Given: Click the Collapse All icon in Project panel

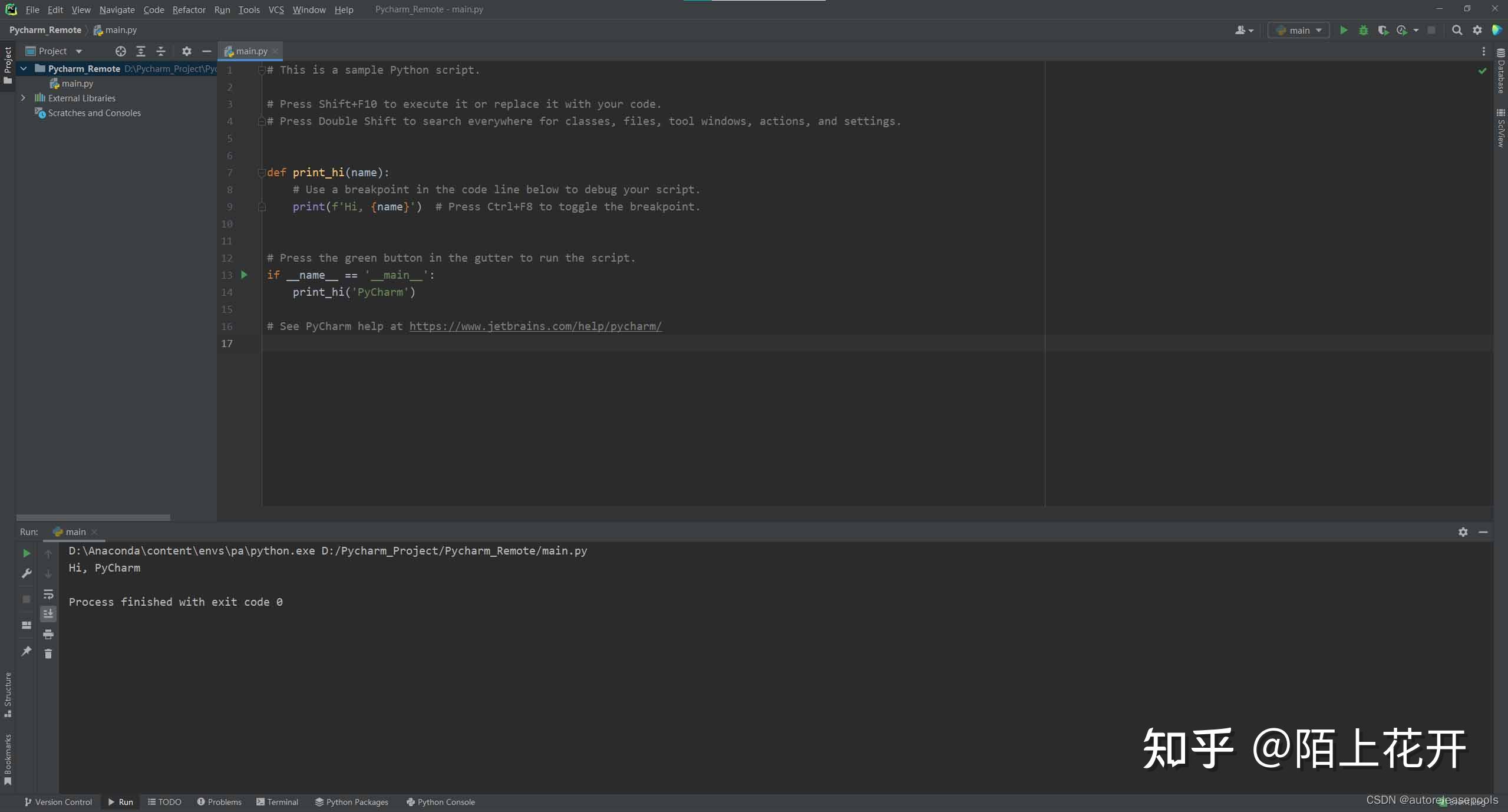Looking at the screenshot, I should pos(160,51).
